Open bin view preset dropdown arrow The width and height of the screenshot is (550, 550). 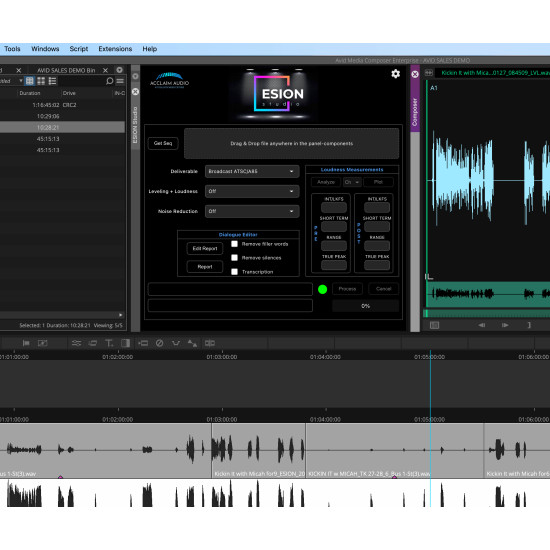[21, 81]
